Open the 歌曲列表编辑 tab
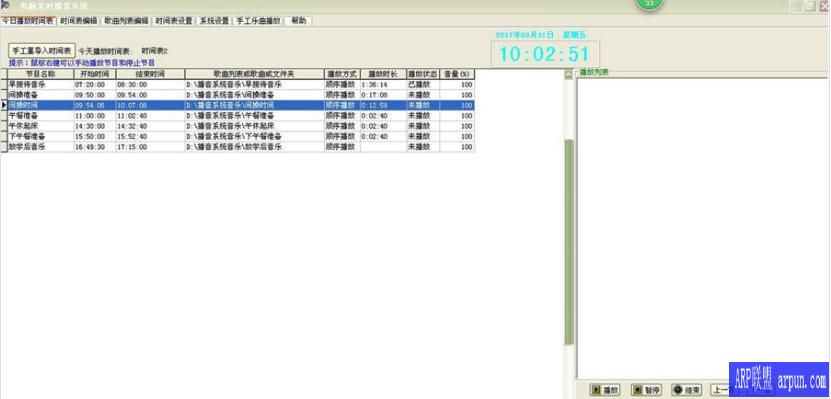The height and width of the screenshot is (399, 831). pyautogui.click(x=126, y=21)
